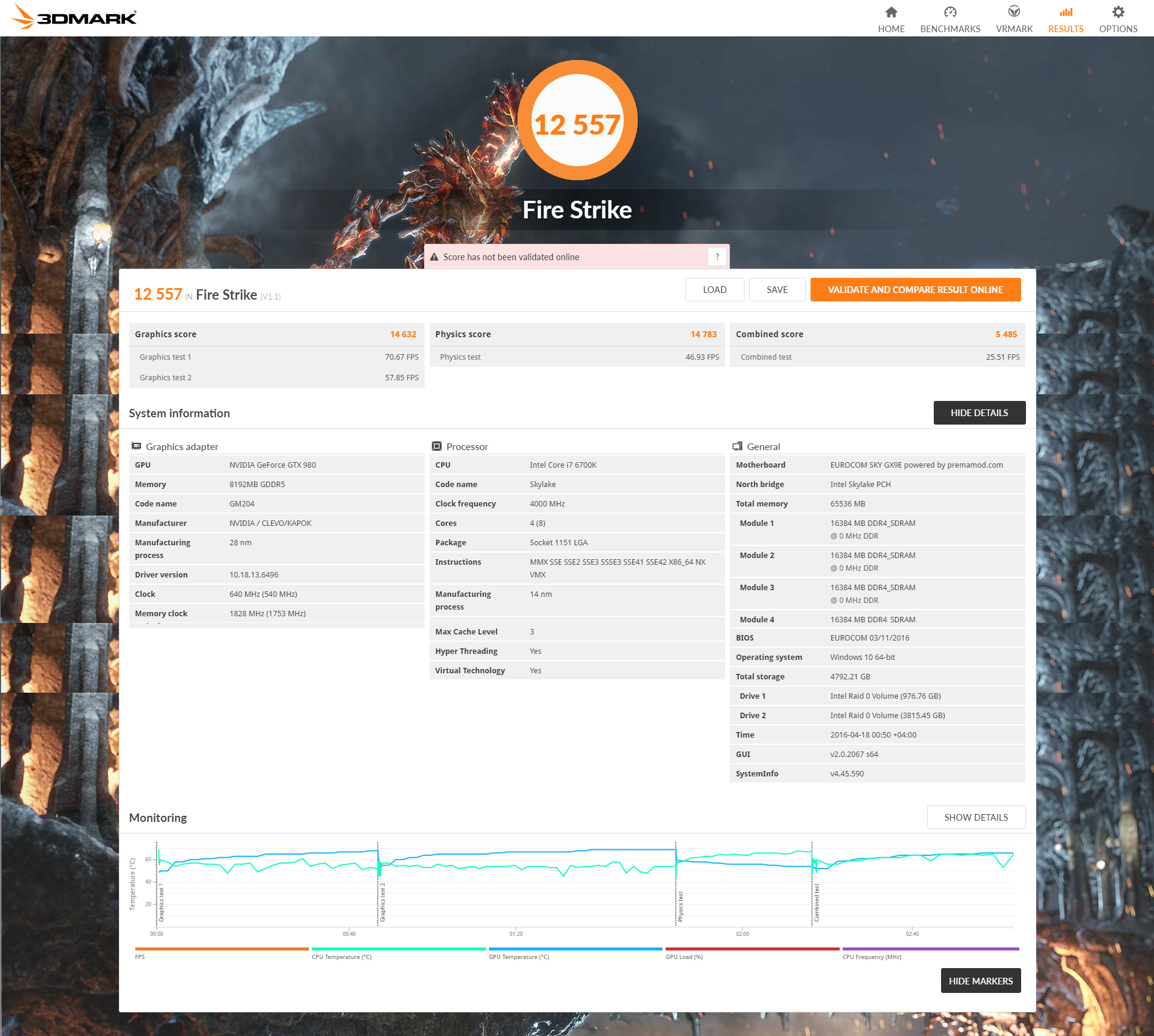Toggle the GPU Load red legend bar
This screenshot has height=1036, width=1154.
752,949
